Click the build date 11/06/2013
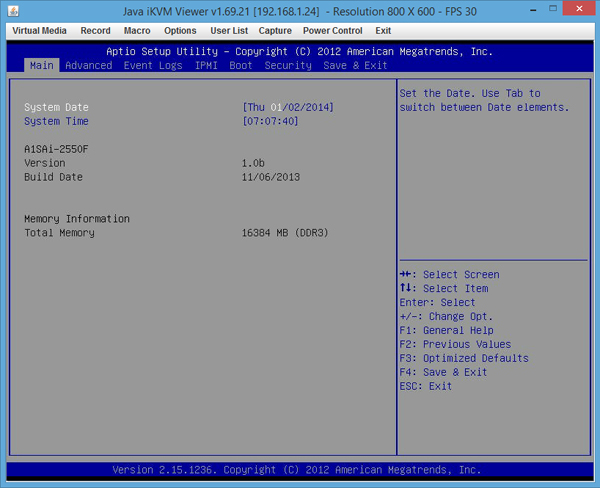This screenshot has width=600, height=488. (271, 177)
